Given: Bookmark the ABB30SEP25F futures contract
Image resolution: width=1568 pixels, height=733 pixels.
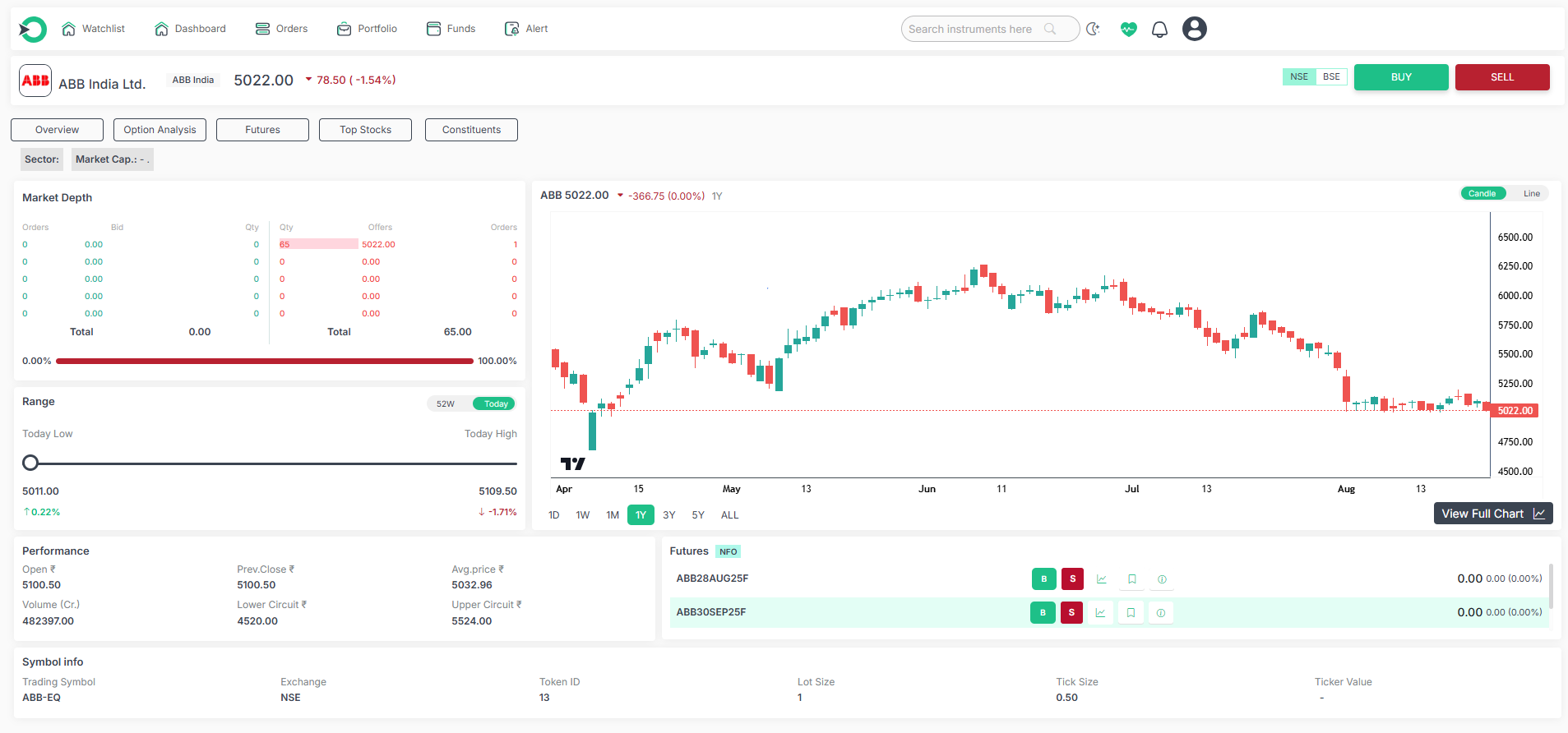Looking at the screenshot, I should coord(1131,613).
